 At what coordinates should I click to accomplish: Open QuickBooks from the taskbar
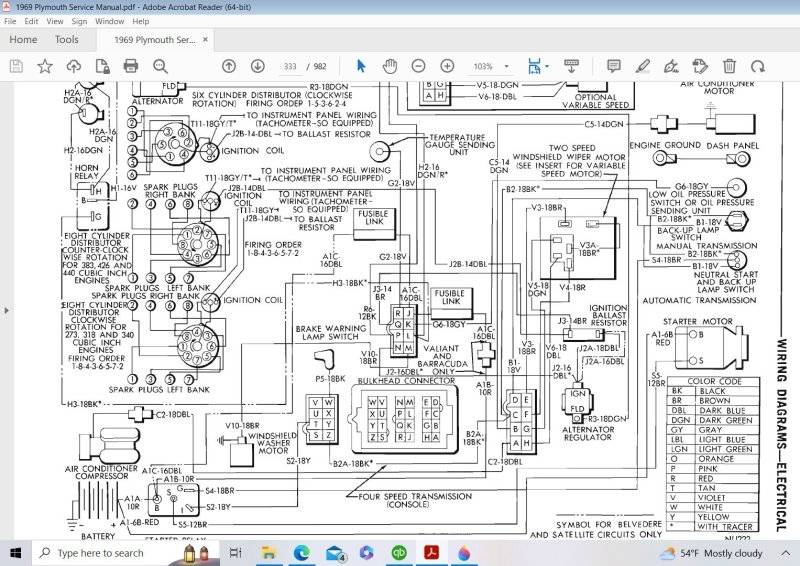click(x=399, y=553)
